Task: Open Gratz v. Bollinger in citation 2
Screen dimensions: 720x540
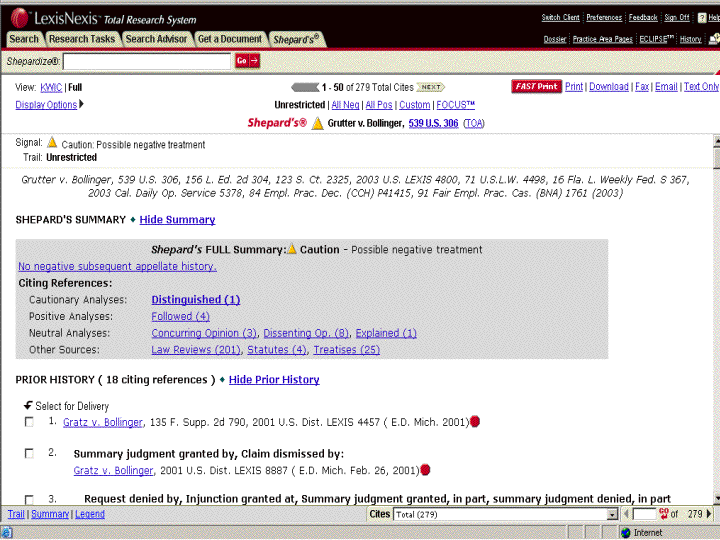Action: pyautogui.click(x=113, y=471)
